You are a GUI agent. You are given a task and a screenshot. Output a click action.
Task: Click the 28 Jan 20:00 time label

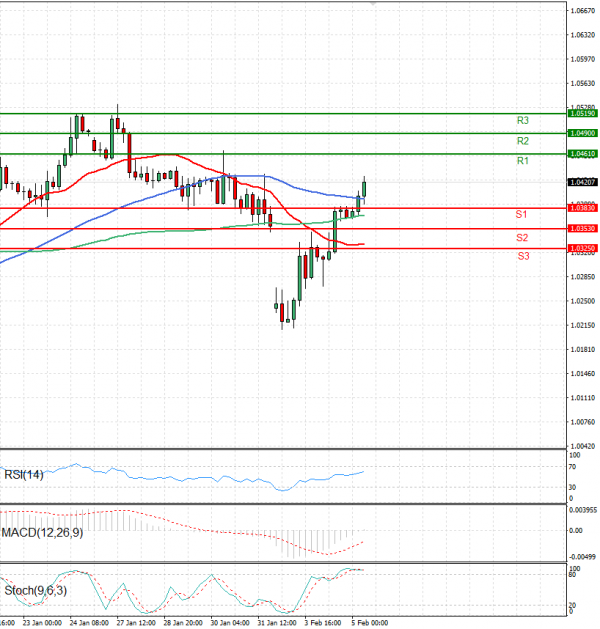183,623
